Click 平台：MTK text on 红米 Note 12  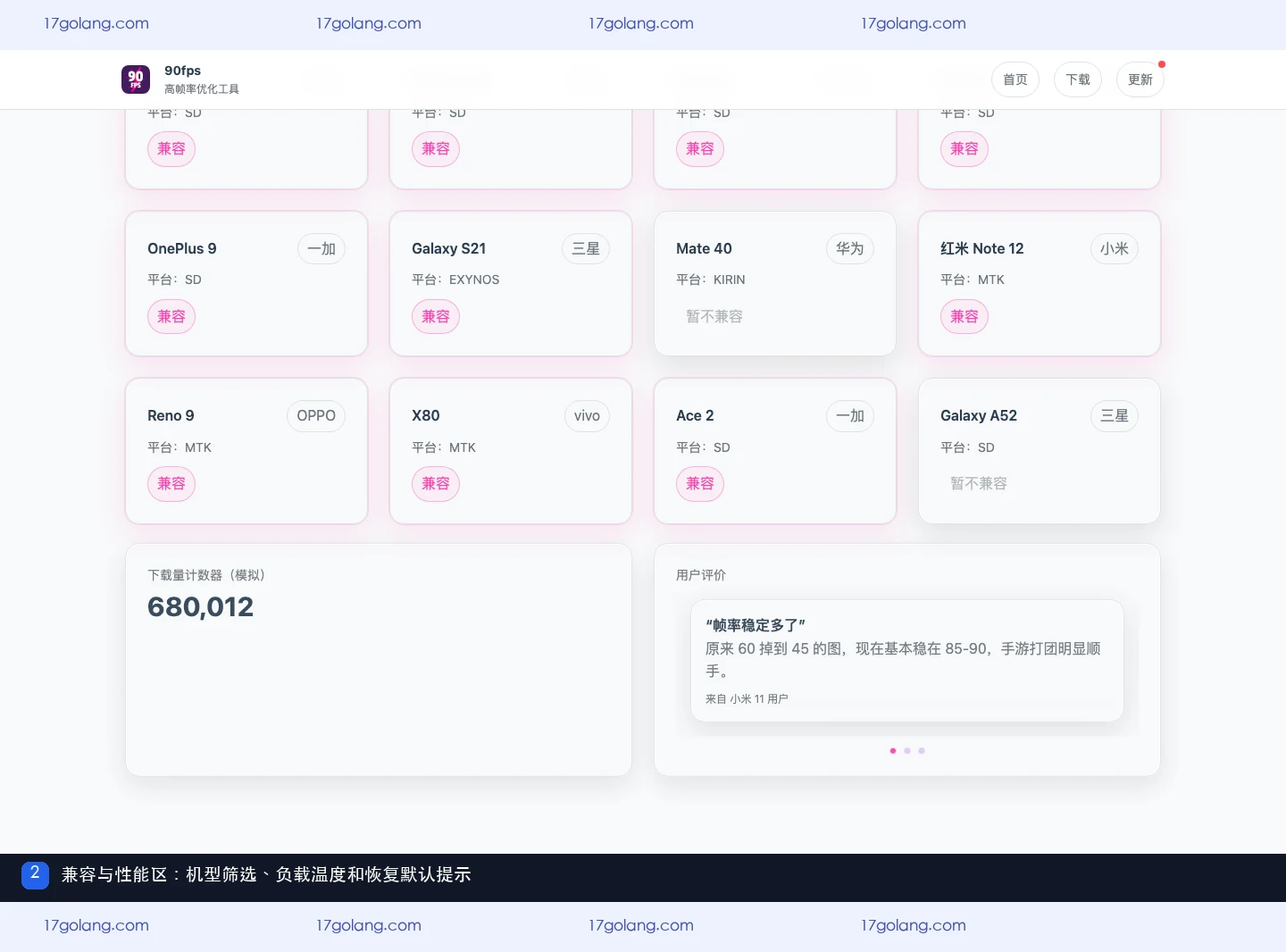[973, 280]
